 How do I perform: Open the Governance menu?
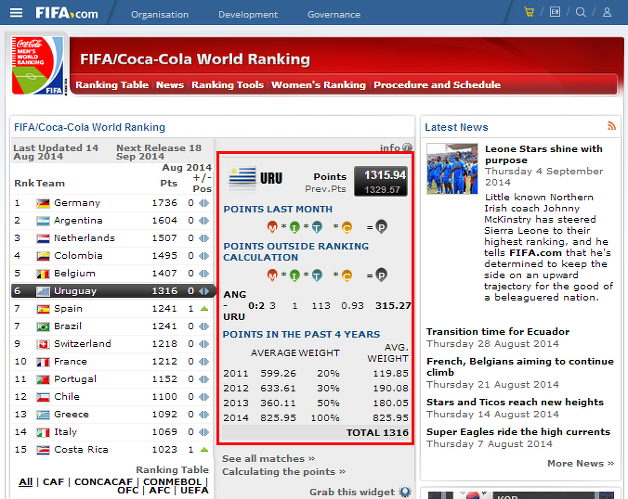[334, 14]
